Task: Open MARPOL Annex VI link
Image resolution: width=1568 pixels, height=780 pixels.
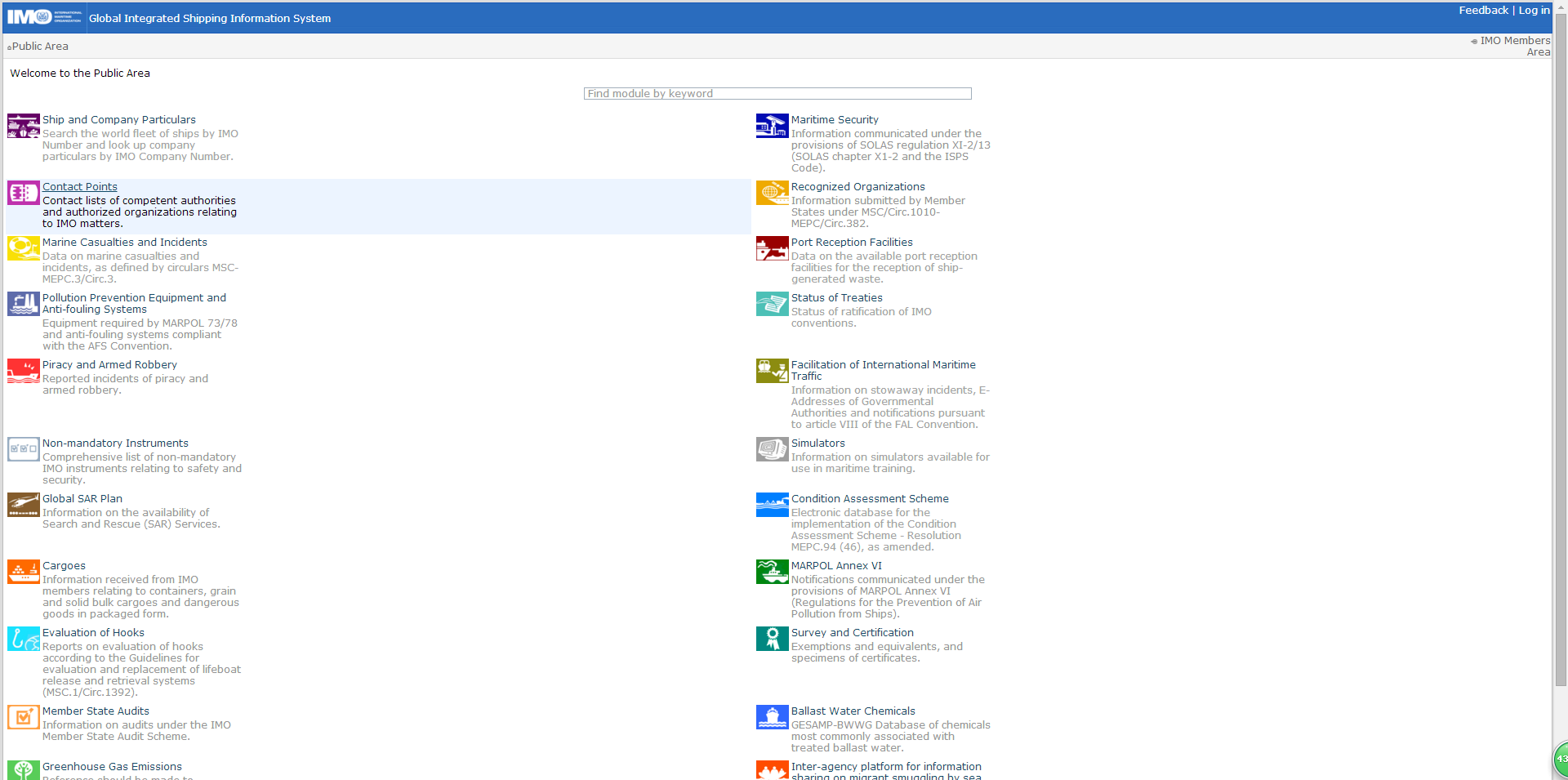Action: [x=836, y=565]
